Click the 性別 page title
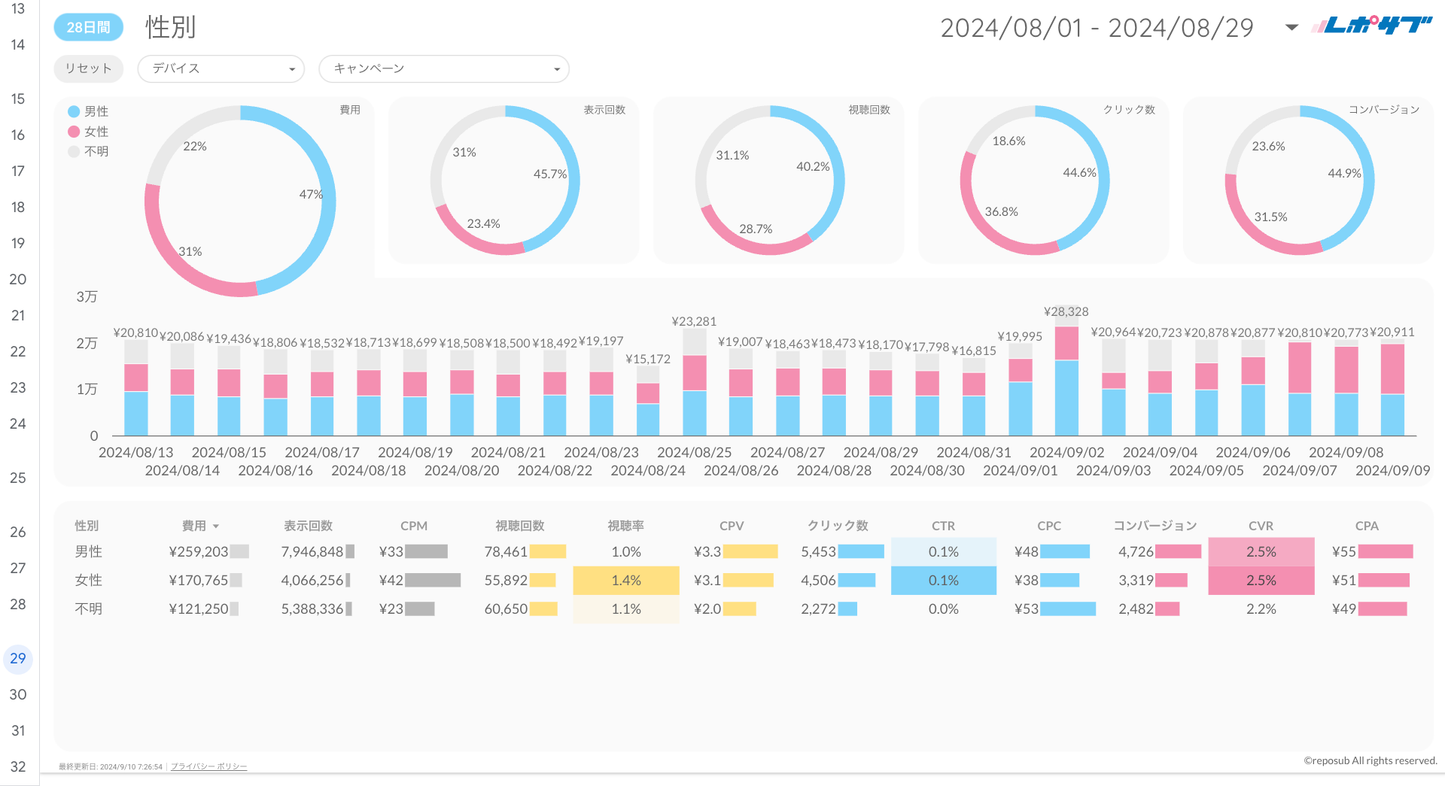Viewport: 1445px width, 786px height. point(170,28)
